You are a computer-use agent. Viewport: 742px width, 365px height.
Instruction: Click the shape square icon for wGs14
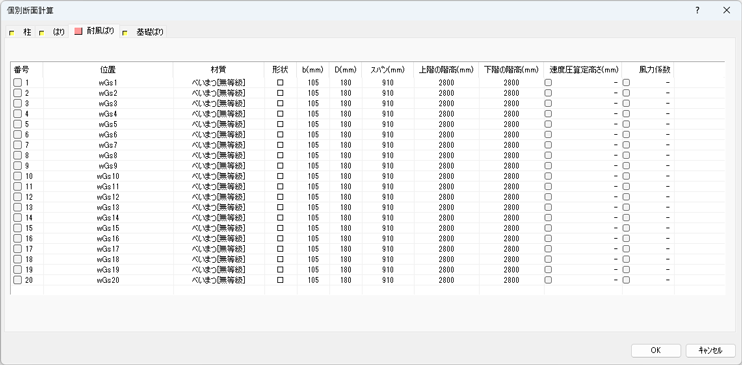(x=280, y=218)
